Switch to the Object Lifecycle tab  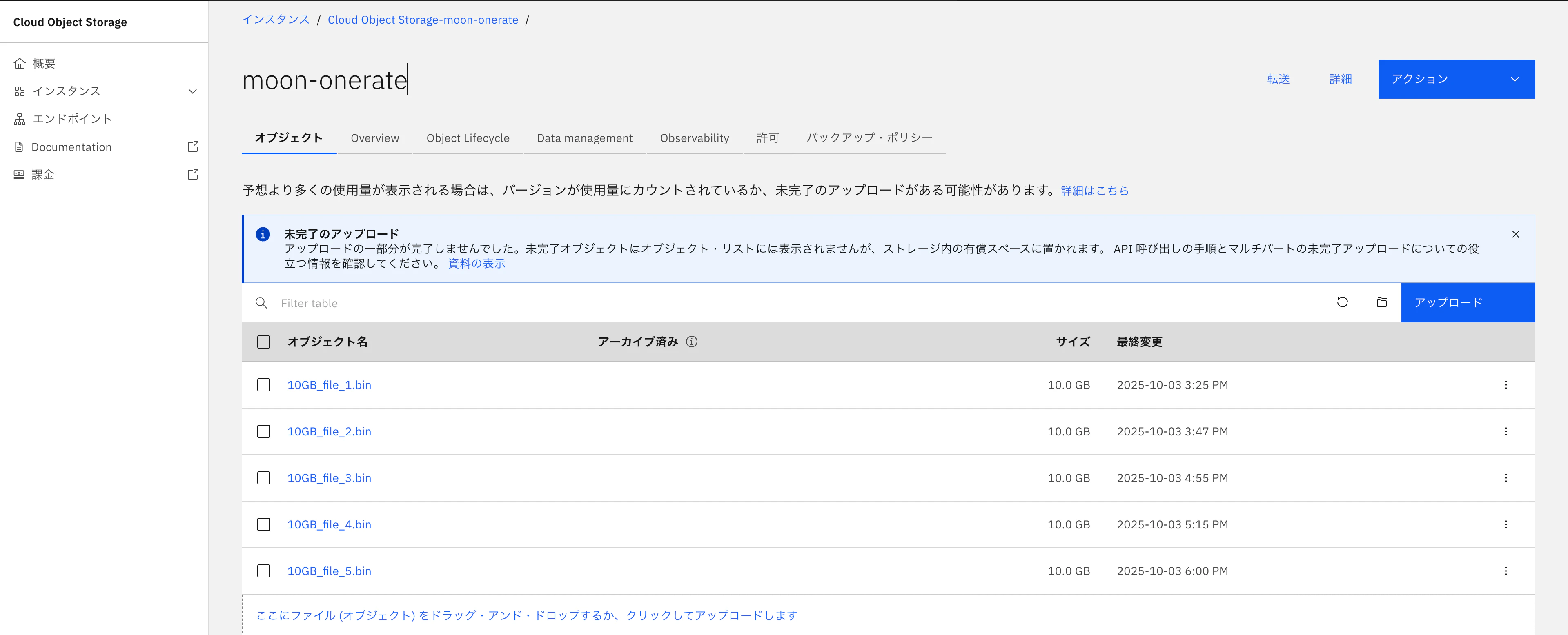coord(468,138)
